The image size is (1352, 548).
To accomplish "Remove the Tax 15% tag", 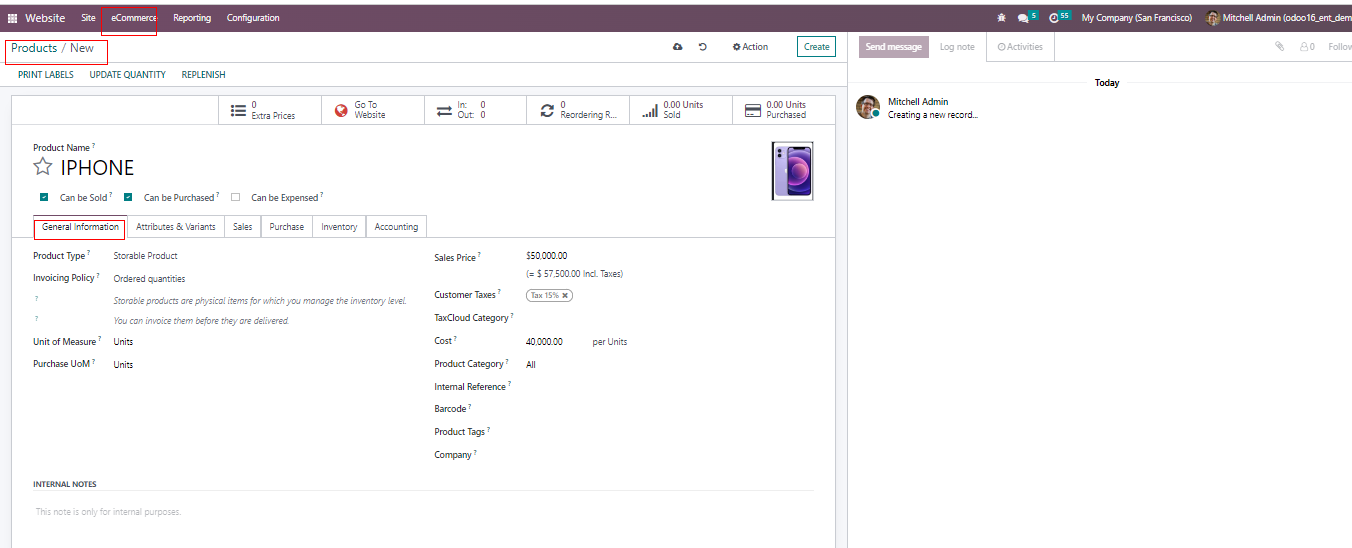I will [x=565, y=296].
